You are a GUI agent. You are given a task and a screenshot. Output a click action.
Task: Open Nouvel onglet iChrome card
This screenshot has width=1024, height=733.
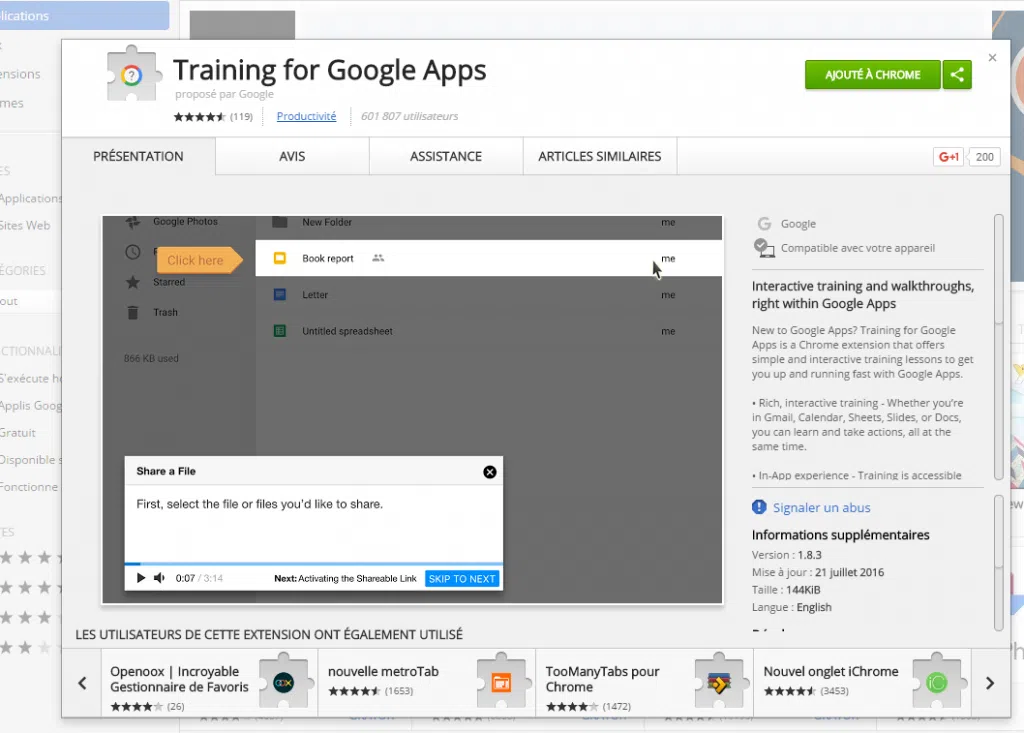[862, 683]
